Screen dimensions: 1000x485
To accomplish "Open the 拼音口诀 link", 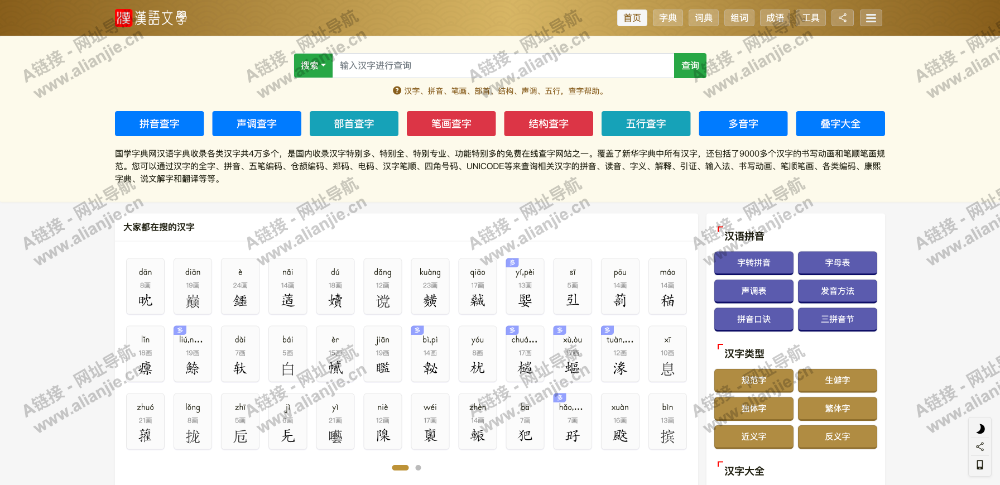I will click(754, 319).
